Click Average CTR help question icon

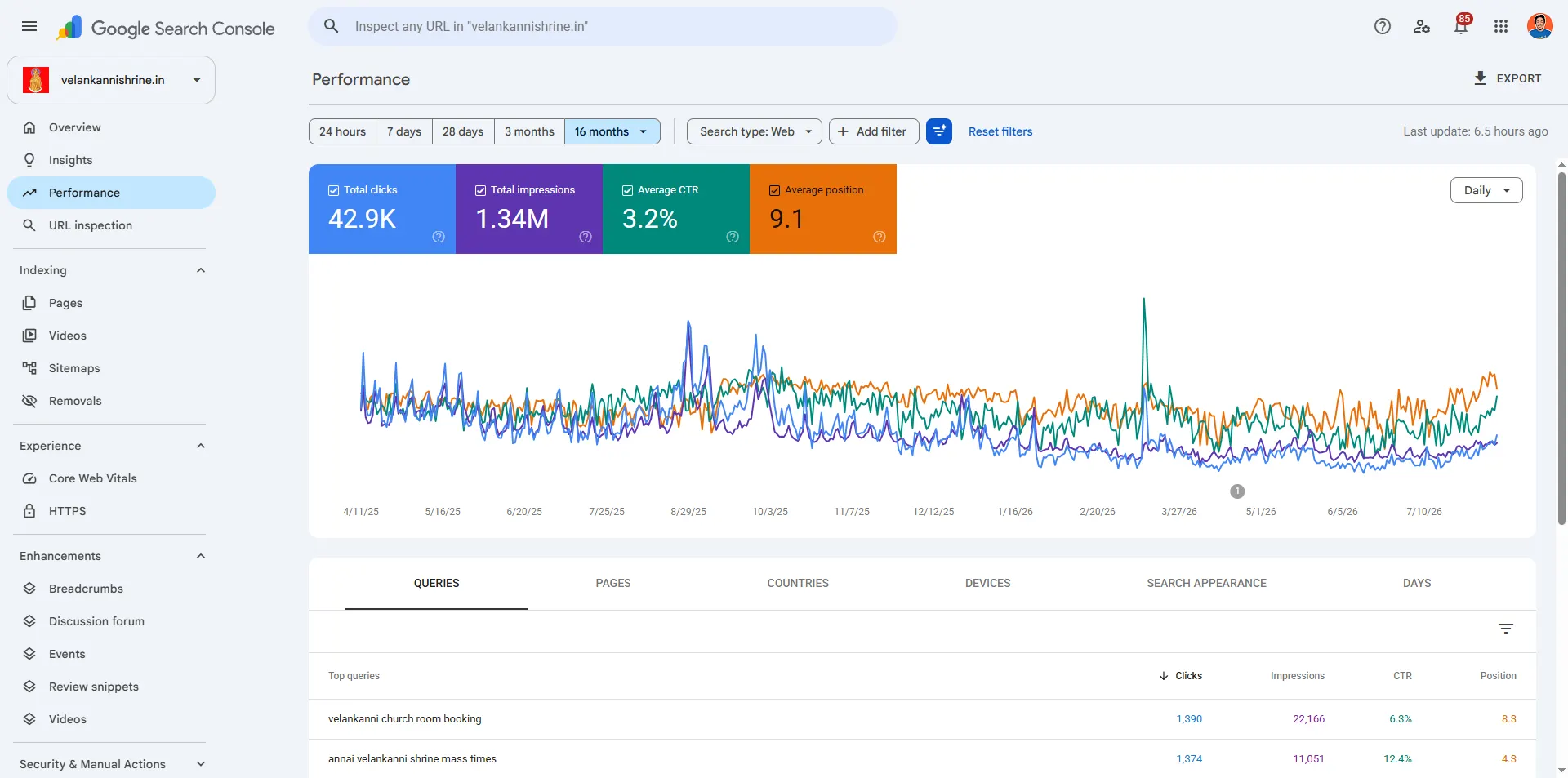(x=733, y=237)
